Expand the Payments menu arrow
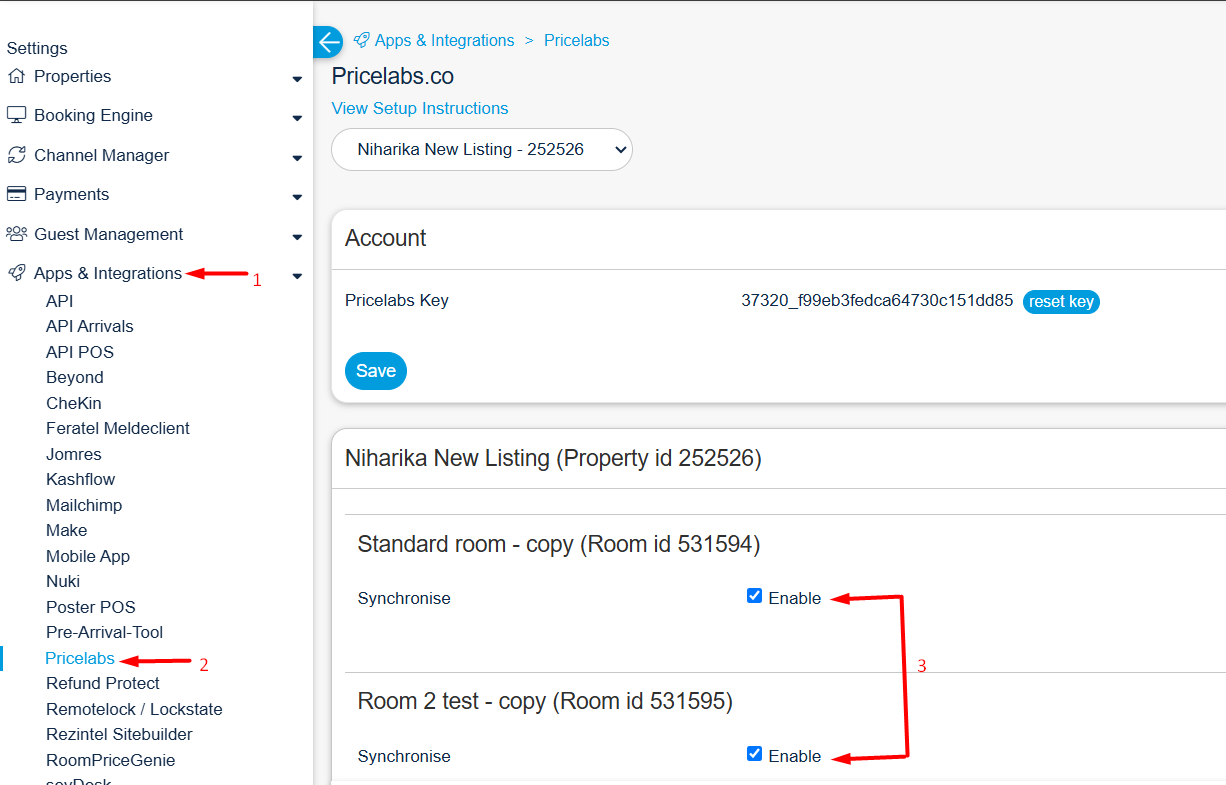Viewport: 1226px width, 785px height. [x=297, y=197]
